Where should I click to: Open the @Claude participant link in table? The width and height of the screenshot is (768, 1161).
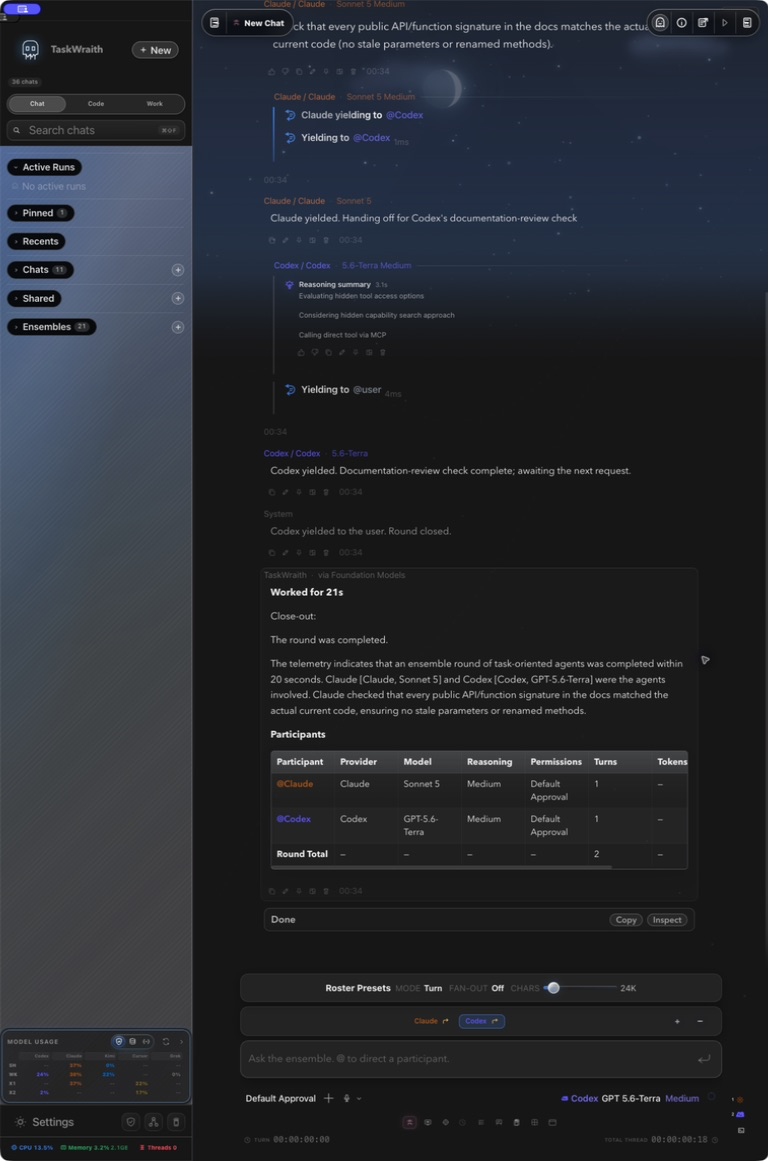click(295, 783)
